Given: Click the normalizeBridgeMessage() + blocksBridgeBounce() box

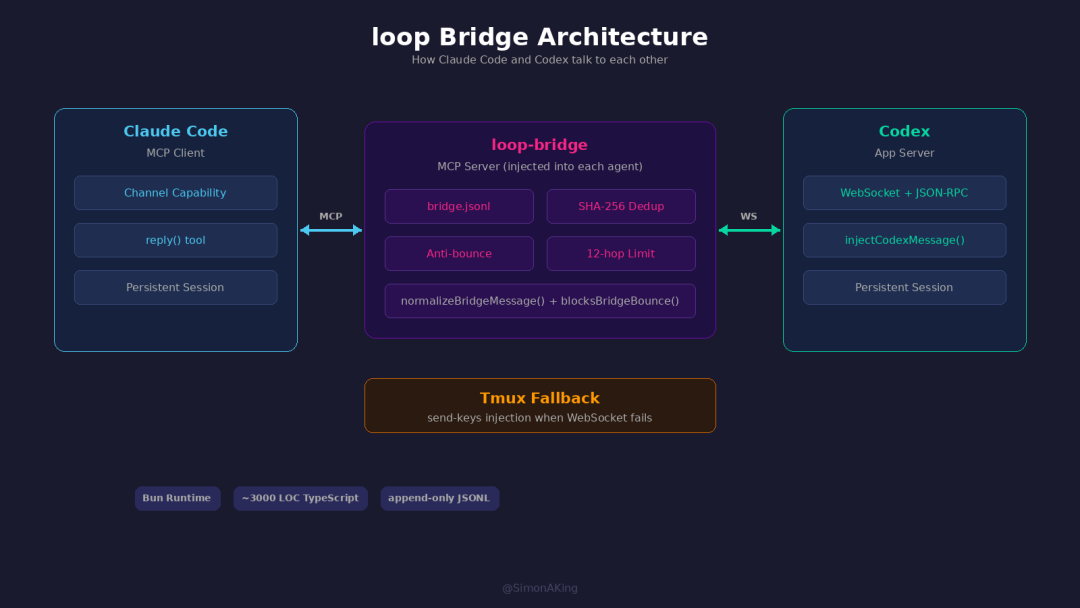Looking at the screenshot, I should tap(540, 301).
